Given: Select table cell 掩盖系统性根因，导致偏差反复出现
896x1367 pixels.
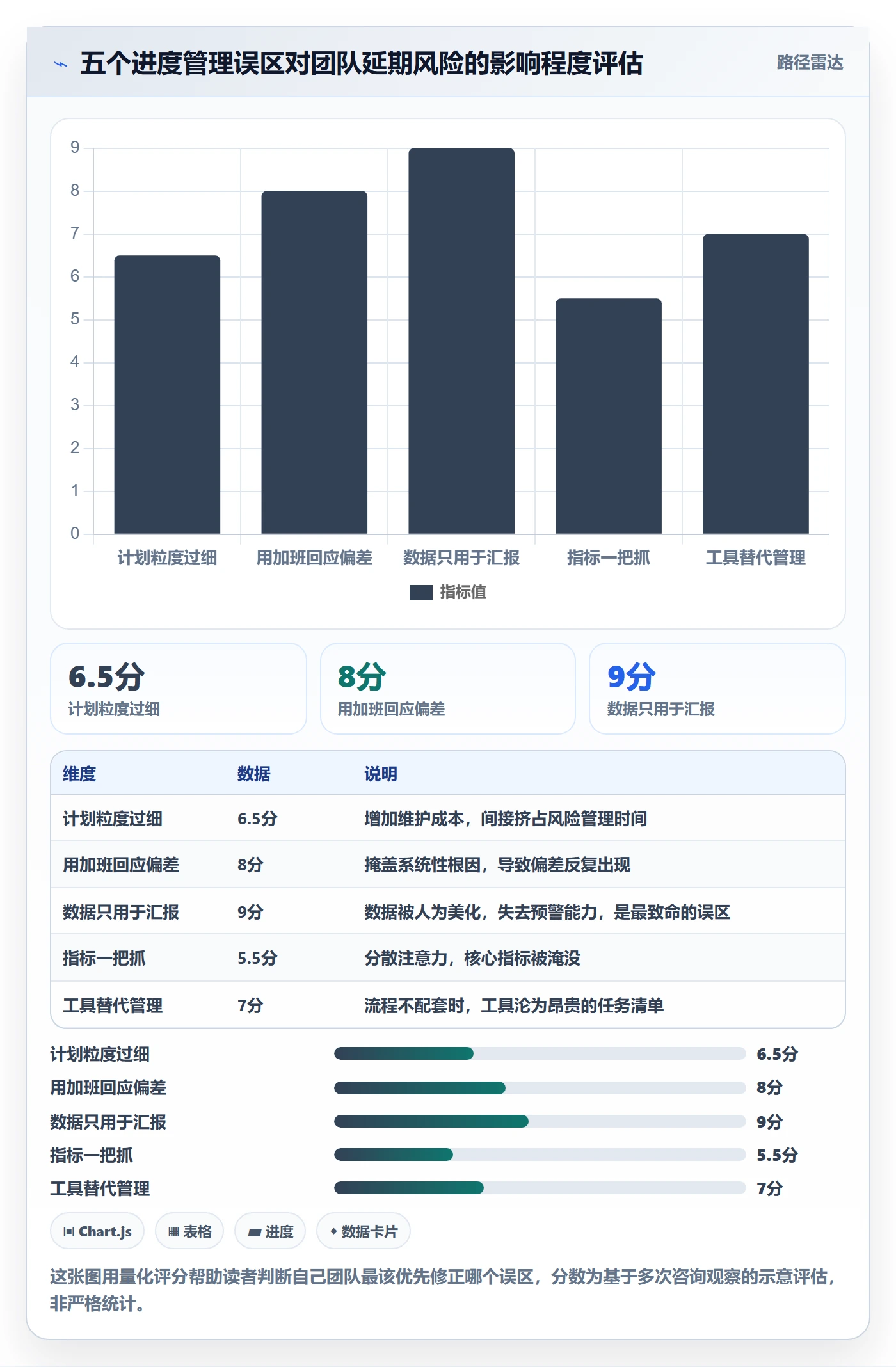Looking at the screenshot, I should 497,865.
